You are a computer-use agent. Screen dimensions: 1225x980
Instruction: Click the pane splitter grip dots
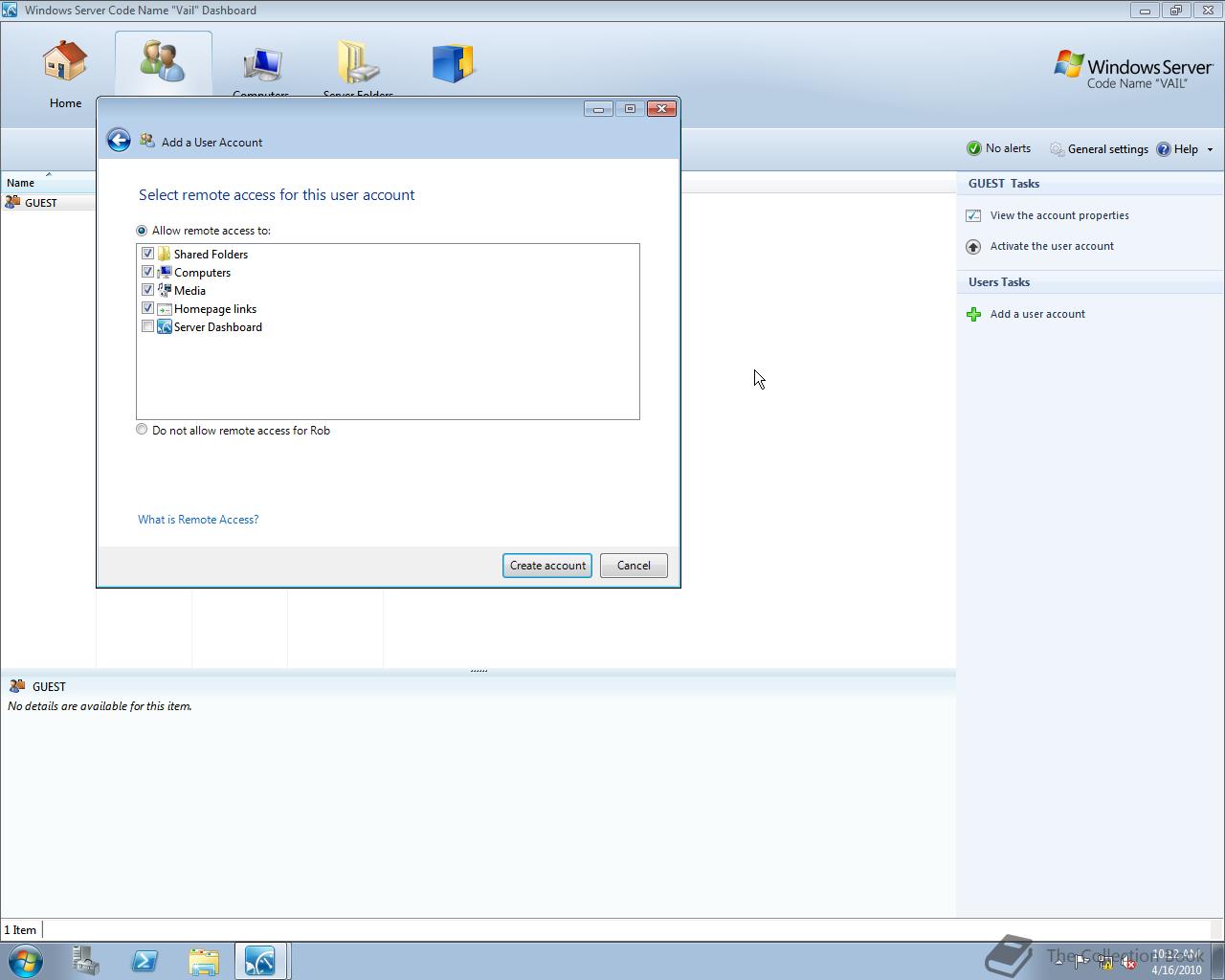pos(479,671)
